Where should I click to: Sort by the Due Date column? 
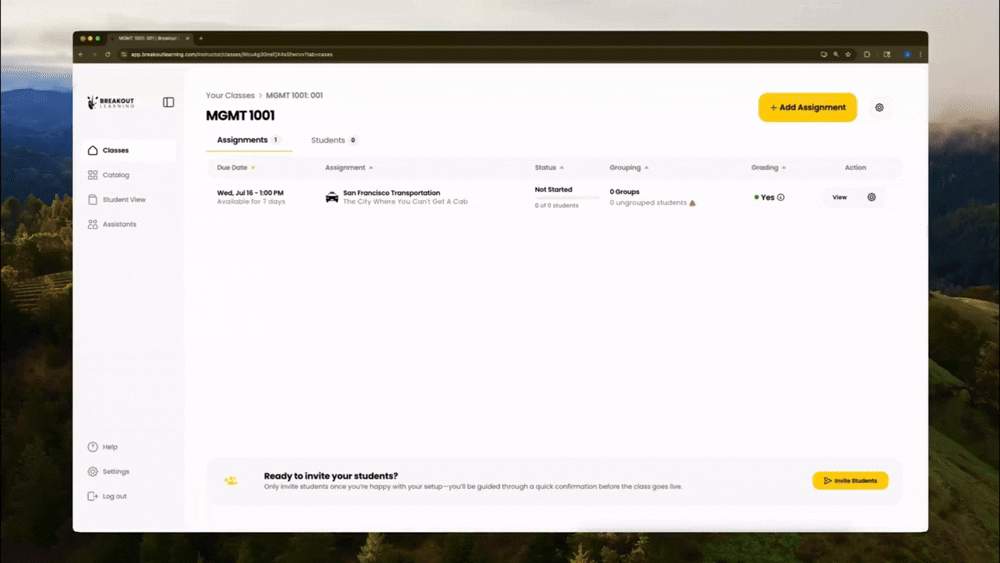(236, 168)
